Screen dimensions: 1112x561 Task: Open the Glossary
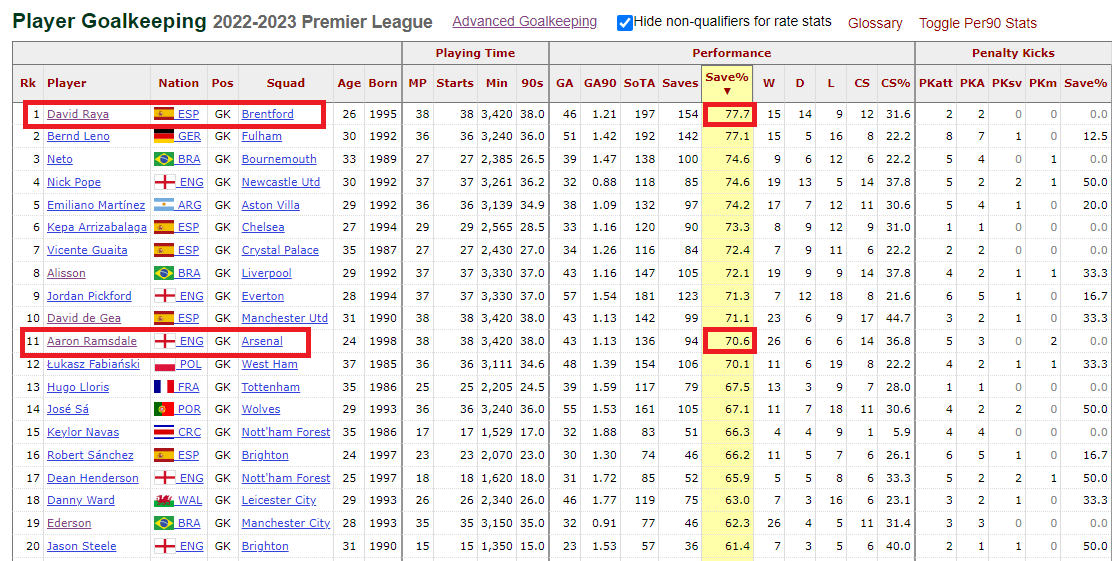tap(875, 23)
